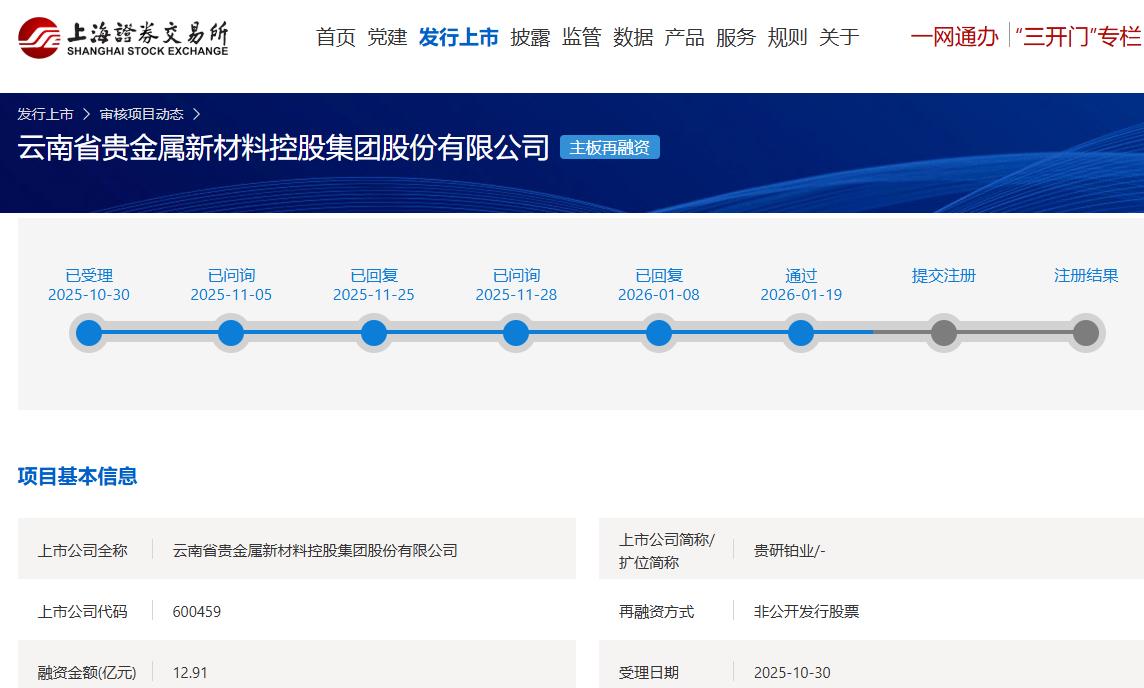Click the gray 提交注册 timeline node
Screen dimensions: 1144x688
[943, 333]
